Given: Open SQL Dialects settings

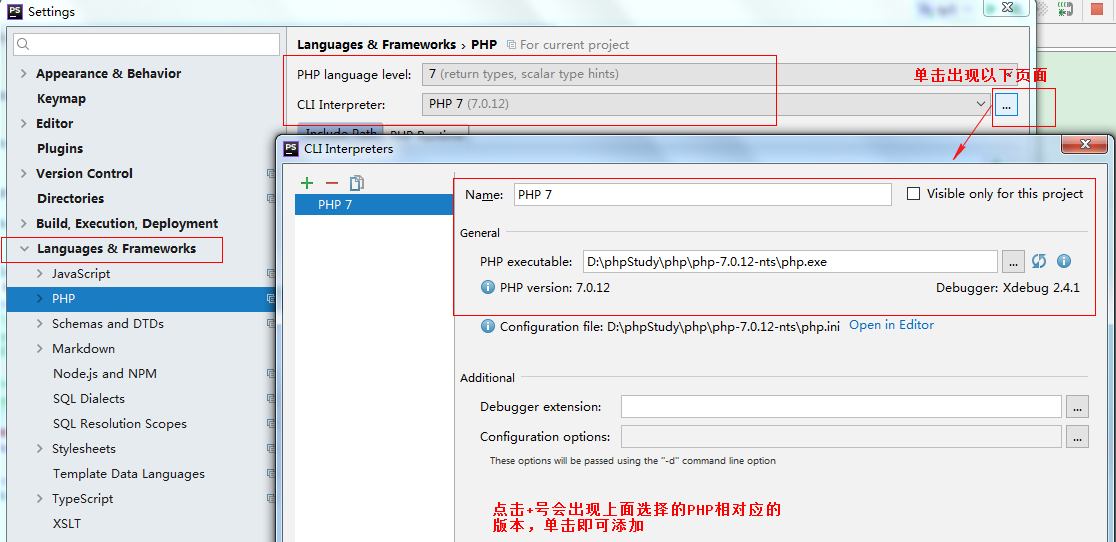Looking at the screenshot, I should click(89, 398).
